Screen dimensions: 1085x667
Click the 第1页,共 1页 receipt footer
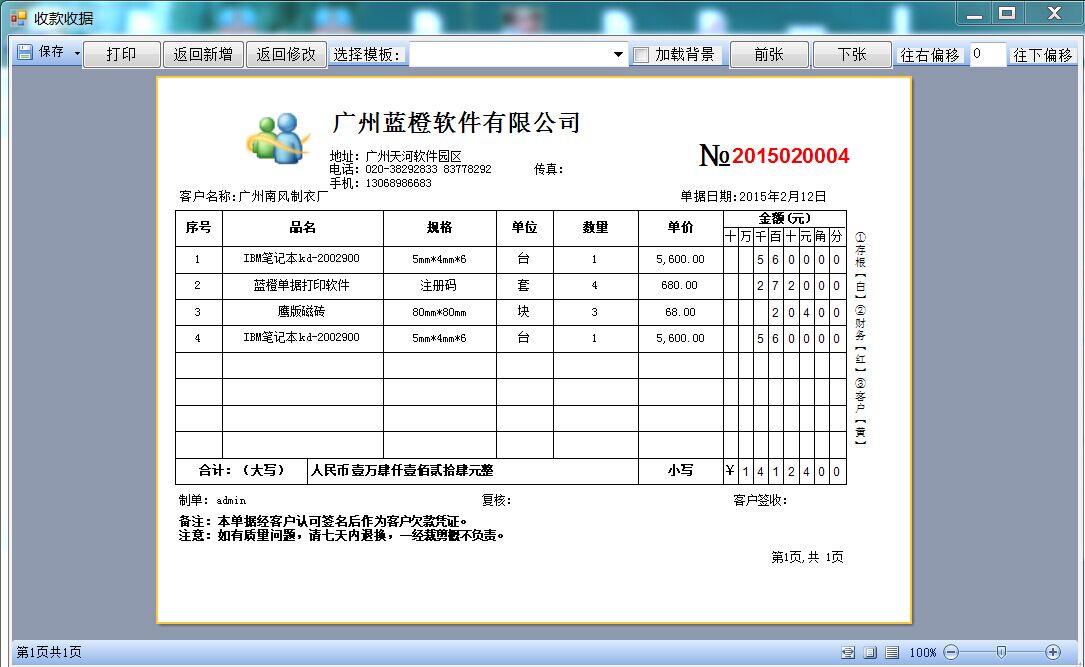click(807, 557)
